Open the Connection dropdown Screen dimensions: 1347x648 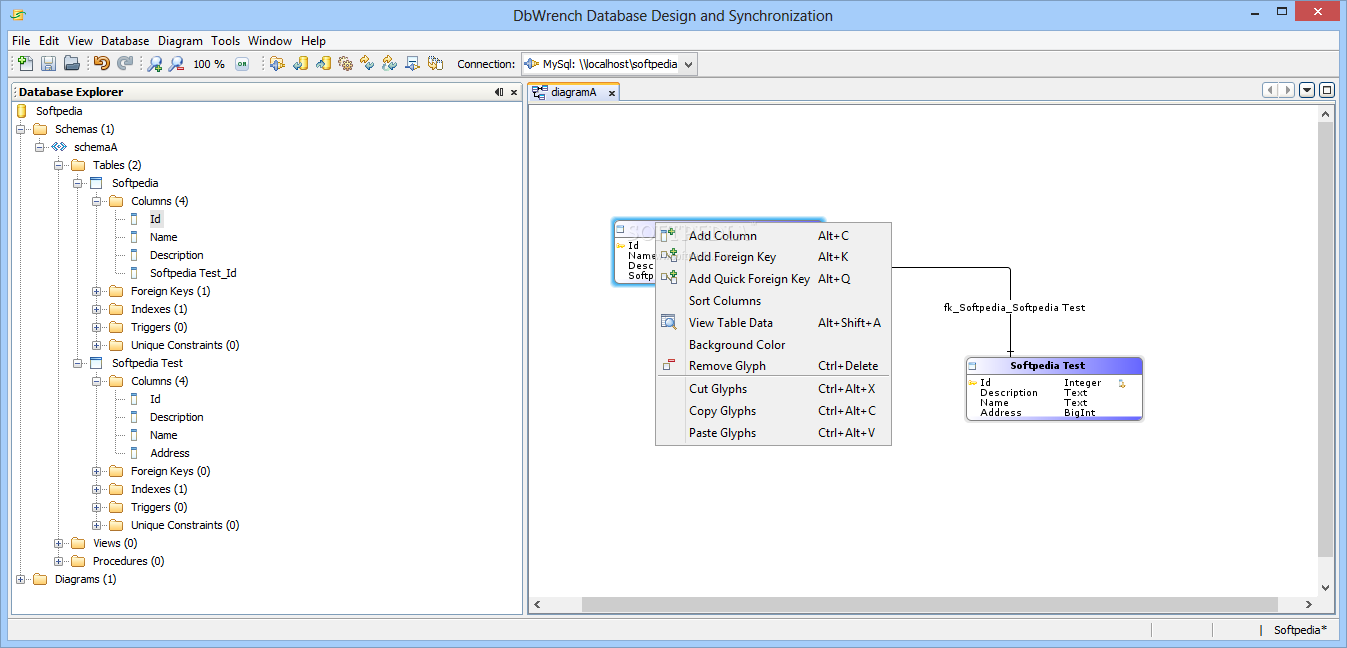[688, 64]
